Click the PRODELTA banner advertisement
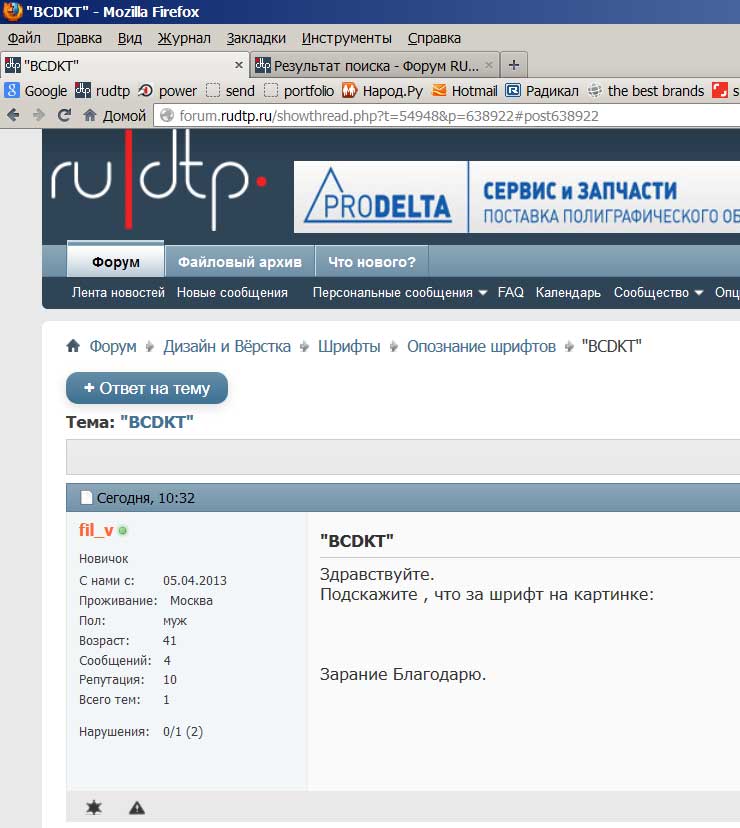 517,197
